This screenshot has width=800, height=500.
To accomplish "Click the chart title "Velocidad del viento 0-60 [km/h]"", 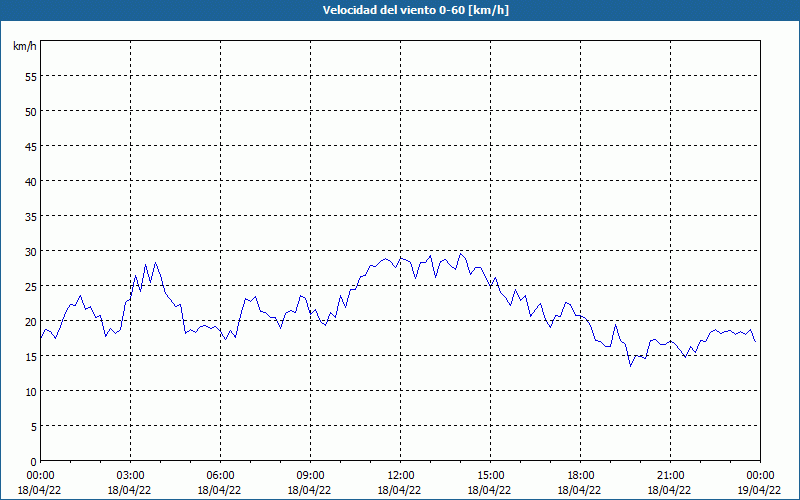I will 415,10.
